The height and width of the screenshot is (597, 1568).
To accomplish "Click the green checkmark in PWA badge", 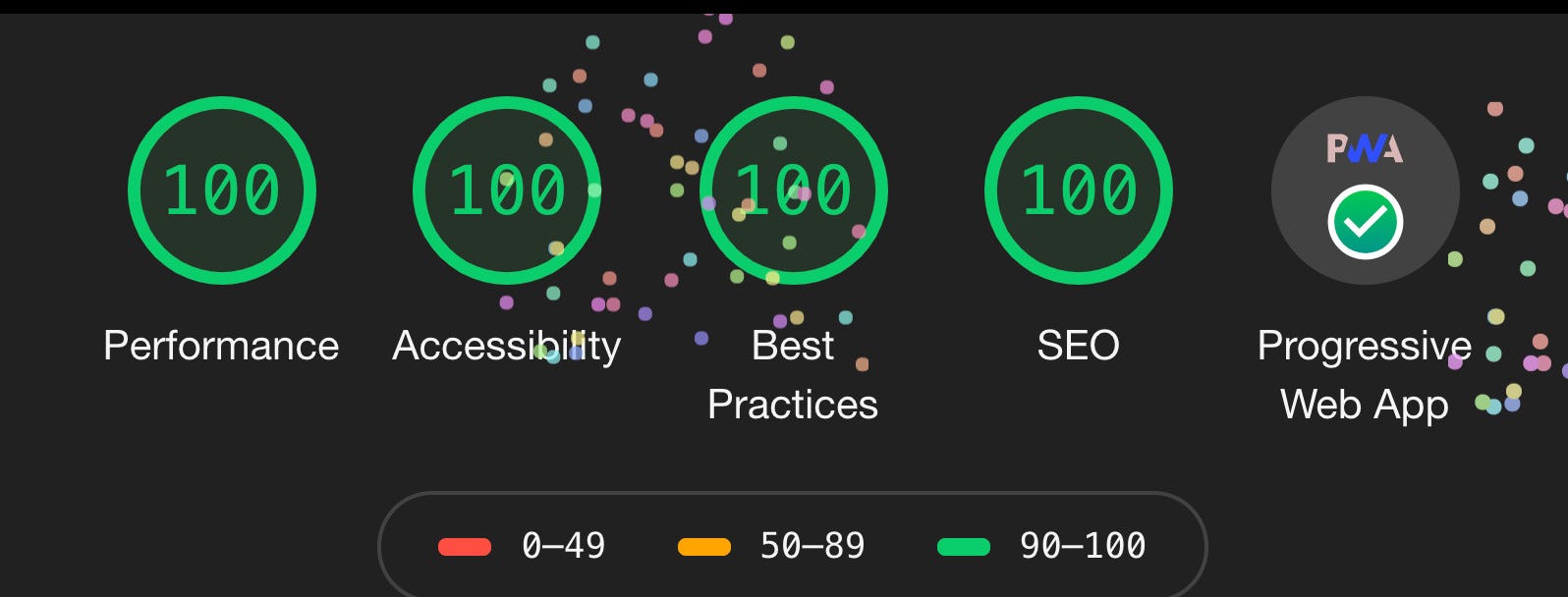I will coord(1365,222).
